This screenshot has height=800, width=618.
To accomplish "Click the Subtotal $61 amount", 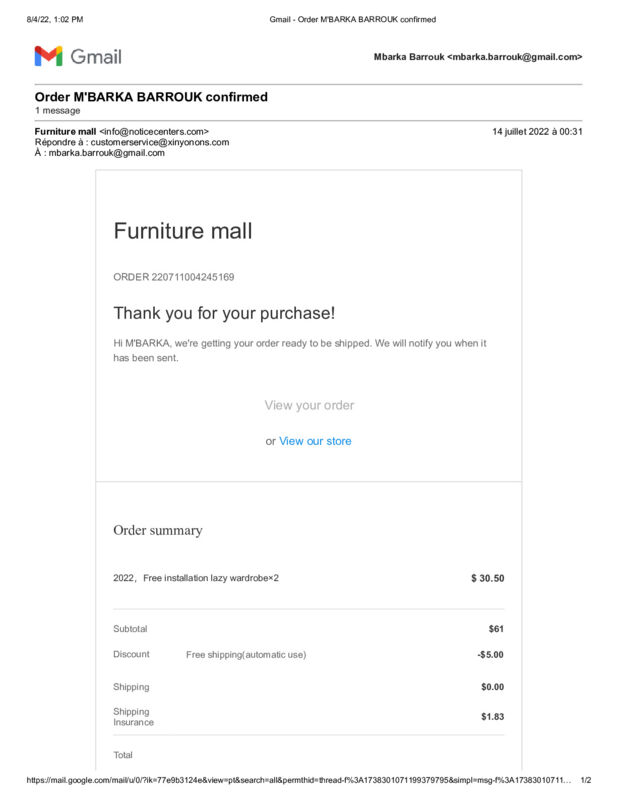I will pos(496,629).
